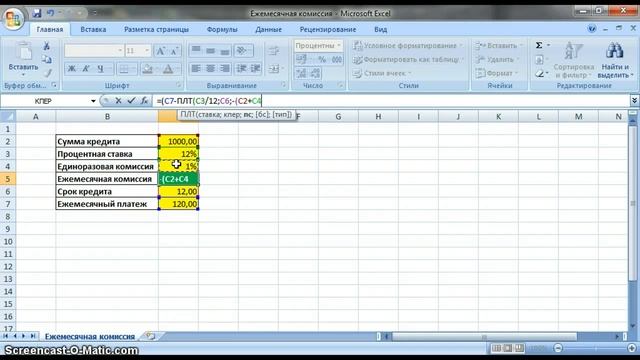
Task: Expand the formula bar
Action: (x=634, y=100)
